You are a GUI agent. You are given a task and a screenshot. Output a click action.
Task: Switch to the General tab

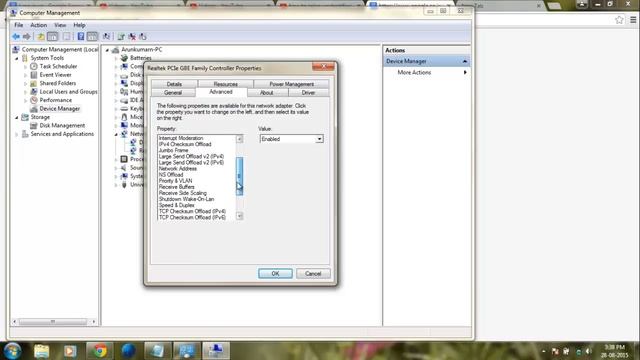[173, 93]
